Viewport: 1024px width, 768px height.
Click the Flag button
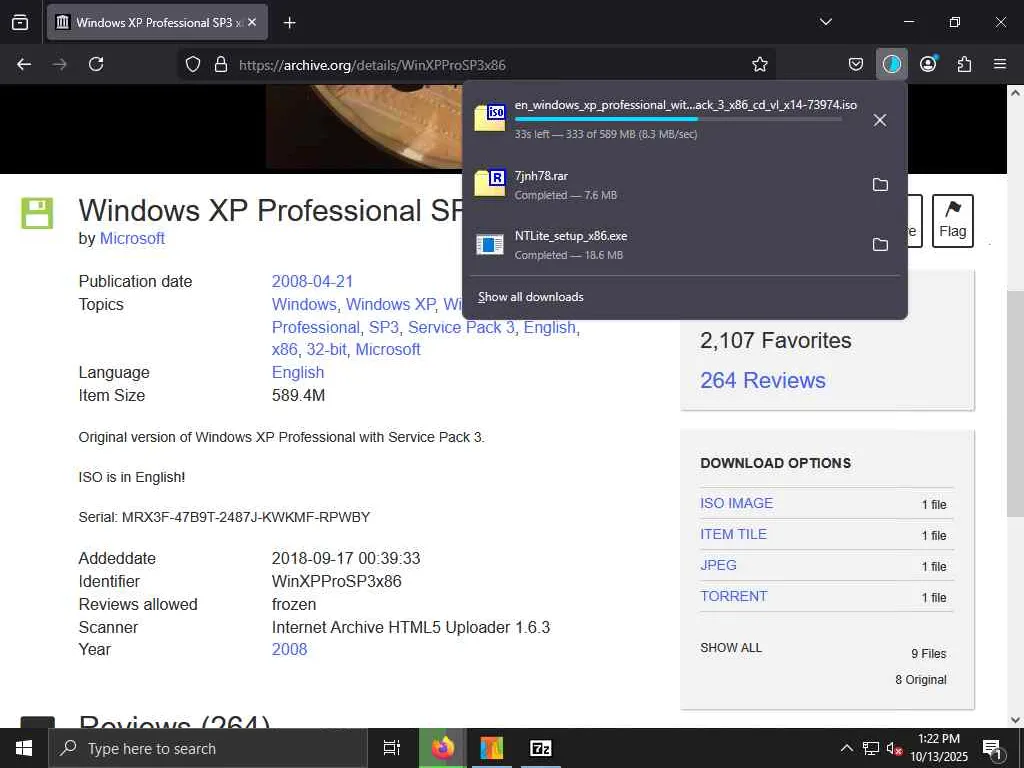pos(952,220)
